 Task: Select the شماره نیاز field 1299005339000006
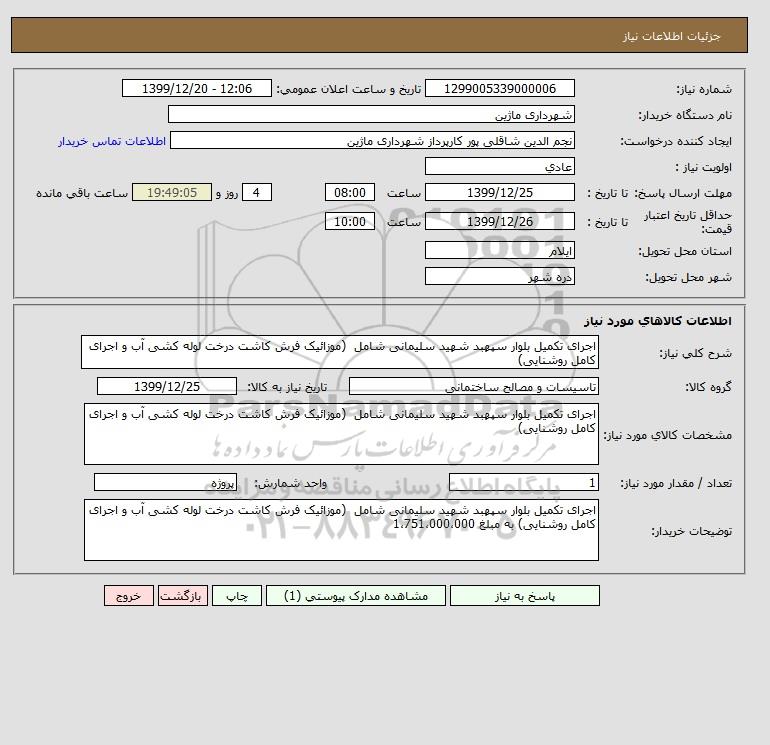499,88
